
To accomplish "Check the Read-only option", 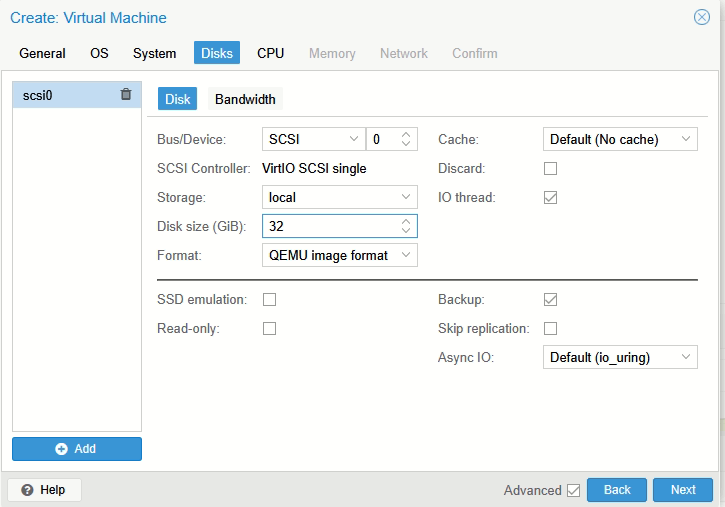I will pyautogui.click(x=269, y=328).
